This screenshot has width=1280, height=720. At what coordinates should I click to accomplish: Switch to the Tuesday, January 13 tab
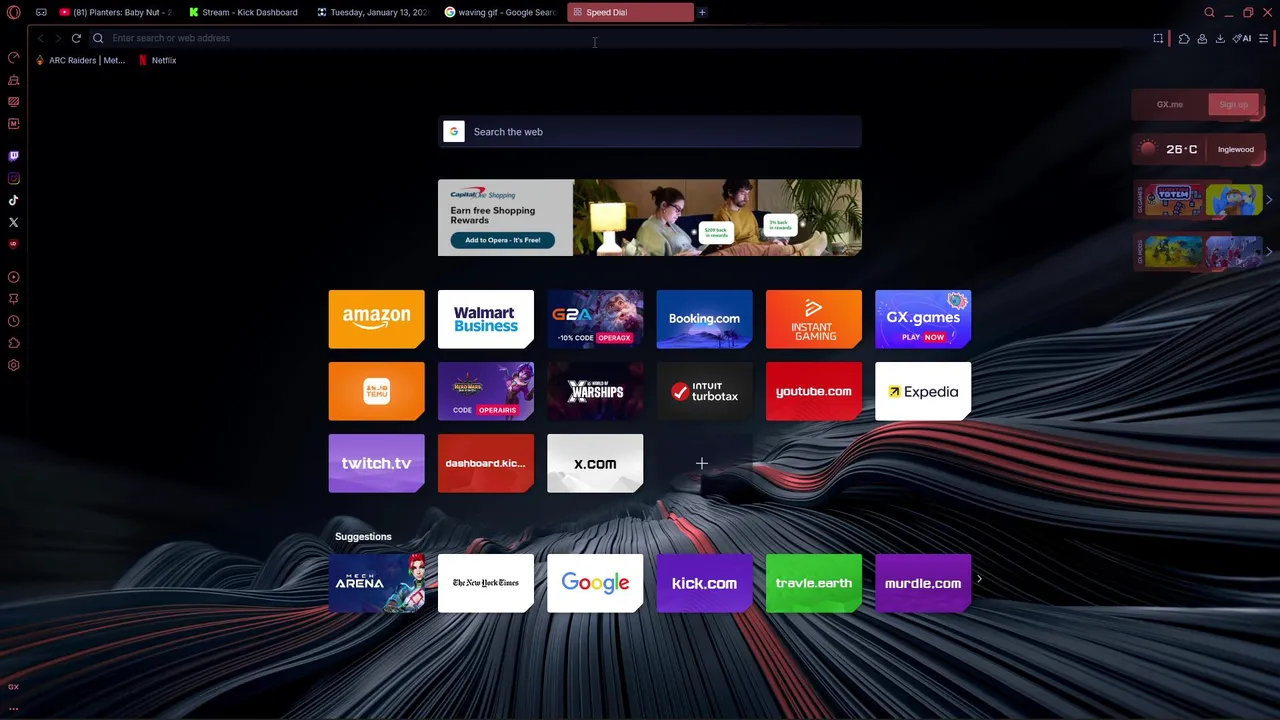click(x=371, y=12)
